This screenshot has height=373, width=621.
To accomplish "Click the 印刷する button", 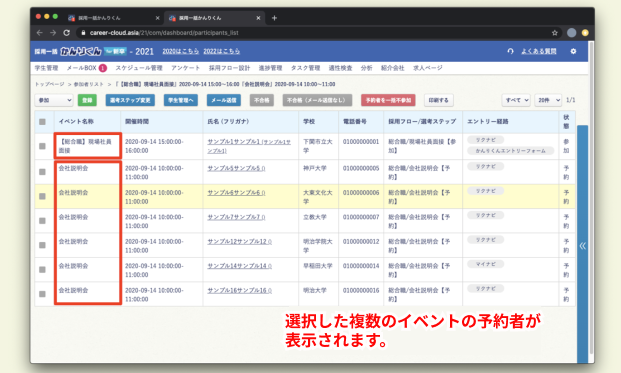I will [x=438, y=100].
